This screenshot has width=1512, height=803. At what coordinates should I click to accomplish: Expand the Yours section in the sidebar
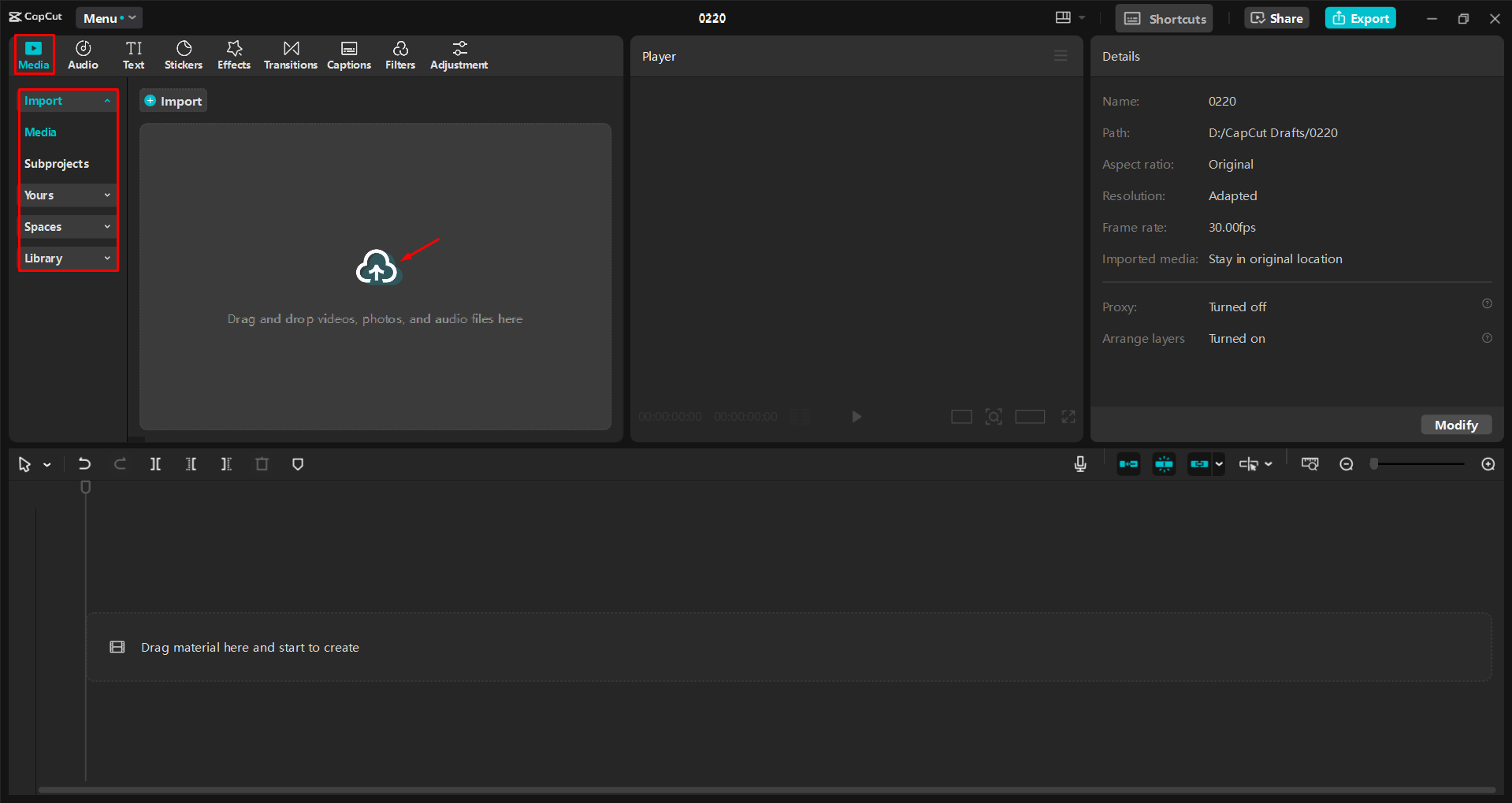click(x=67, y=195)
